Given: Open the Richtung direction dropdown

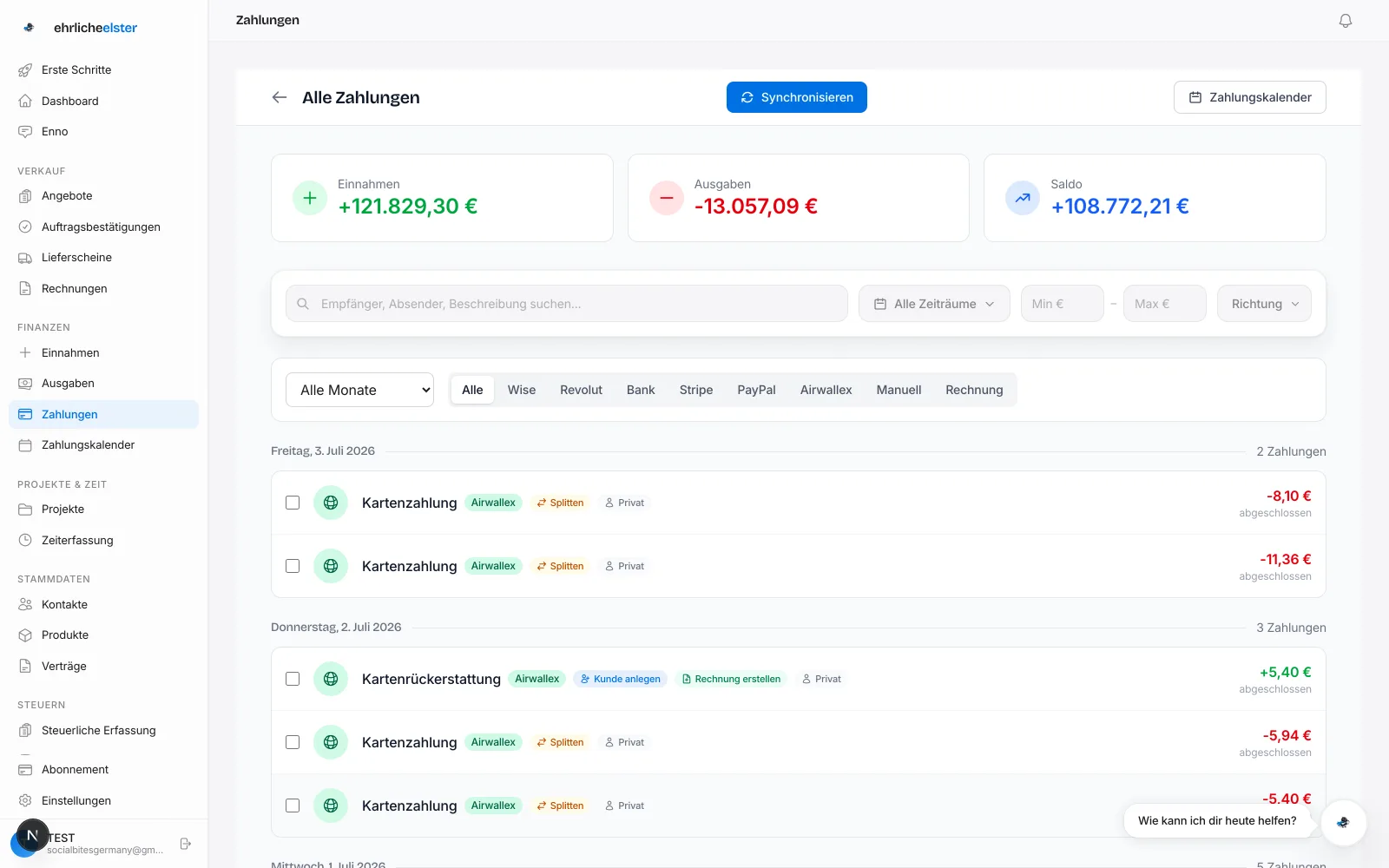Looking at the screenshot, I should pos(1264,304).
